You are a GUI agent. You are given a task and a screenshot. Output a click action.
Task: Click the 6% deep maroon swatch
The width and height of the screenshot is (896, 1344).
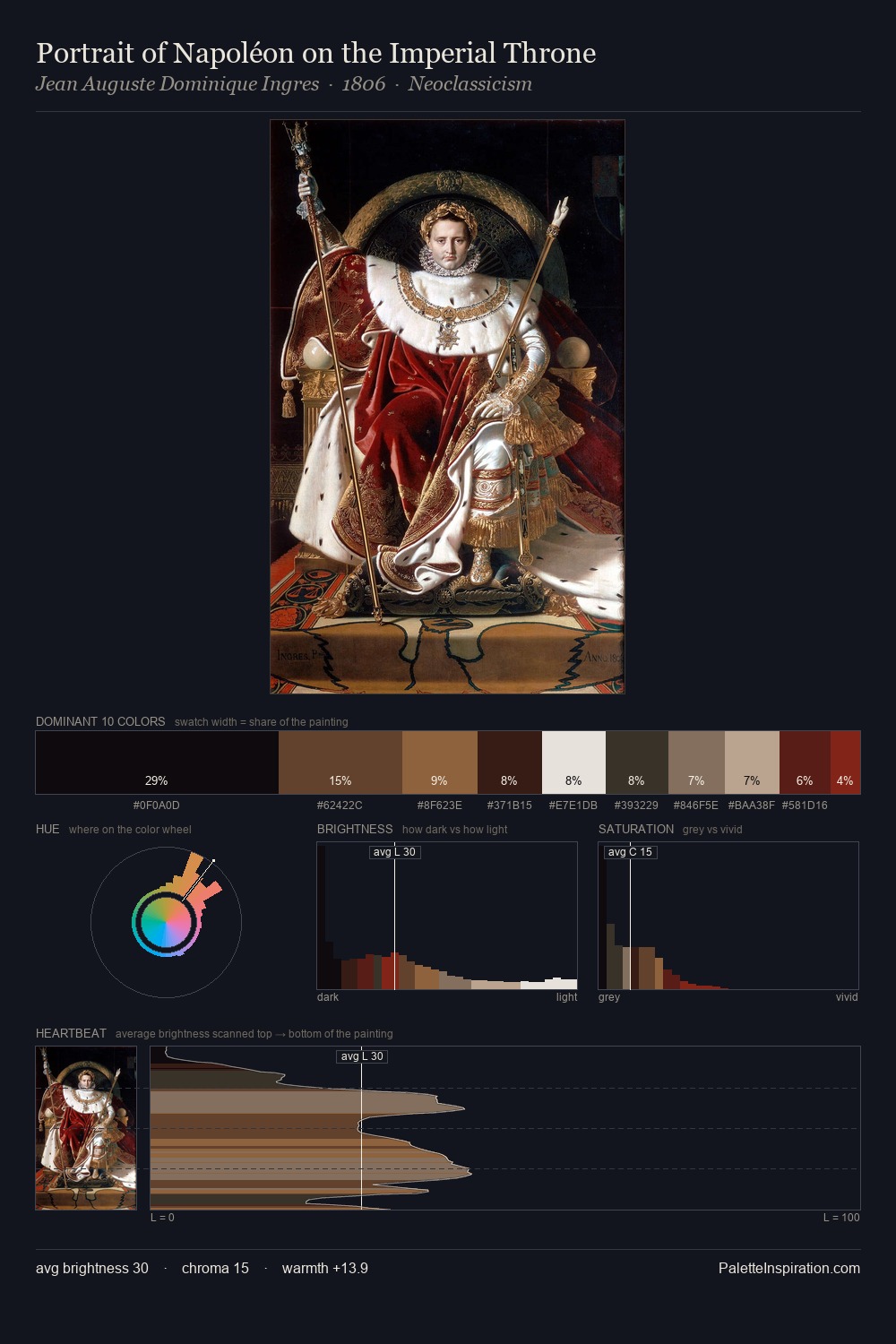tap(805, 762)
